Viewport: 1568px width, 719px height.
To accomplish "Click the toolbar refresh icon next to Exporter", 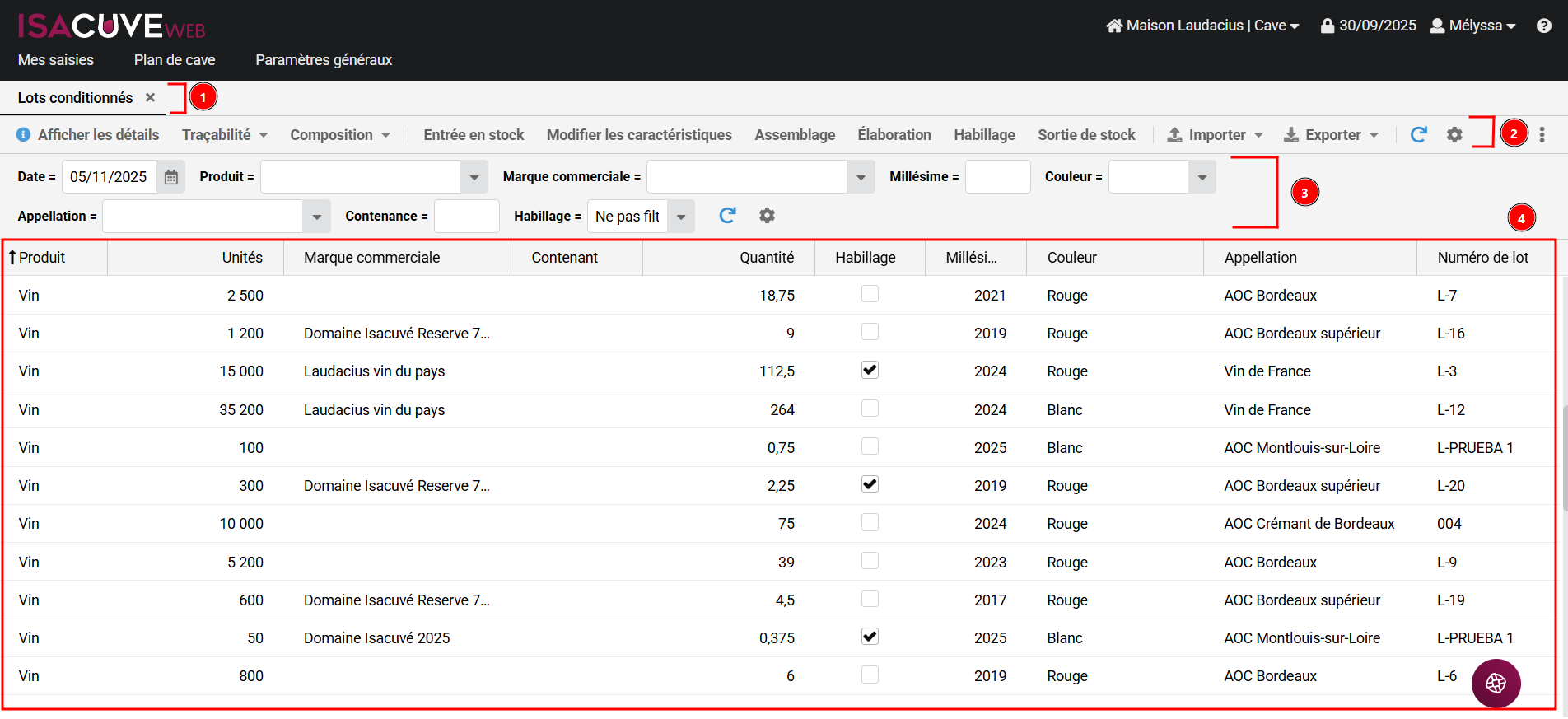I will (x=1418, y=135).
